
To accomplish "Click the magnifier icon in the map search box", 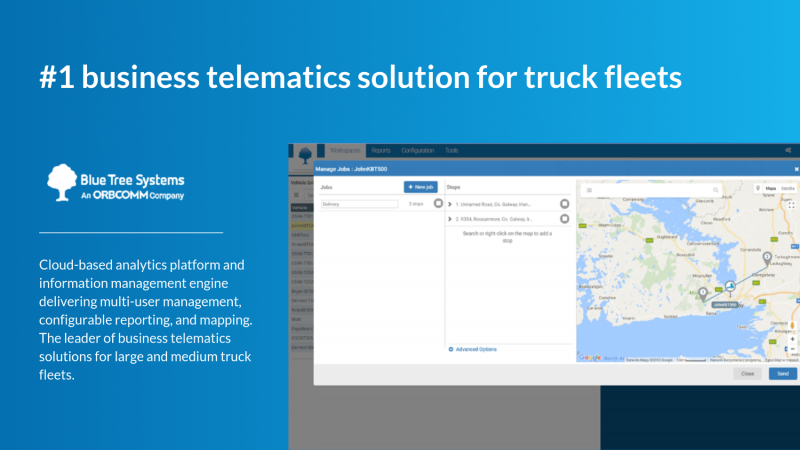I will (x=715, y=190).
